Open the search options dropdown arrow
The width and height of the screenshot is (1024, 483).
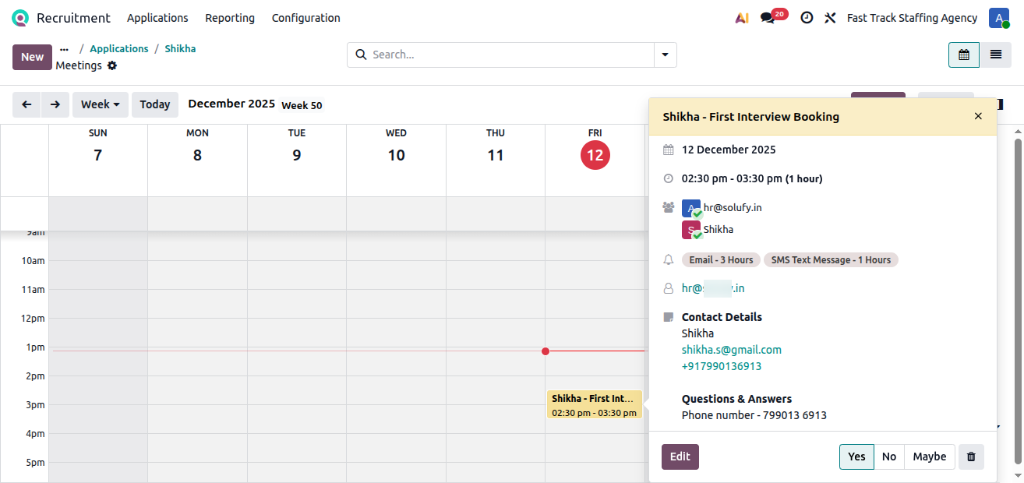tap(665, 55)
